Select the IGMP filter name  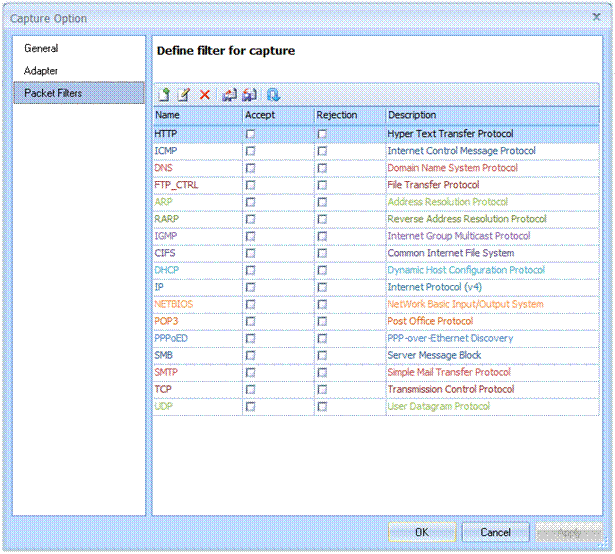click(166, 236)
